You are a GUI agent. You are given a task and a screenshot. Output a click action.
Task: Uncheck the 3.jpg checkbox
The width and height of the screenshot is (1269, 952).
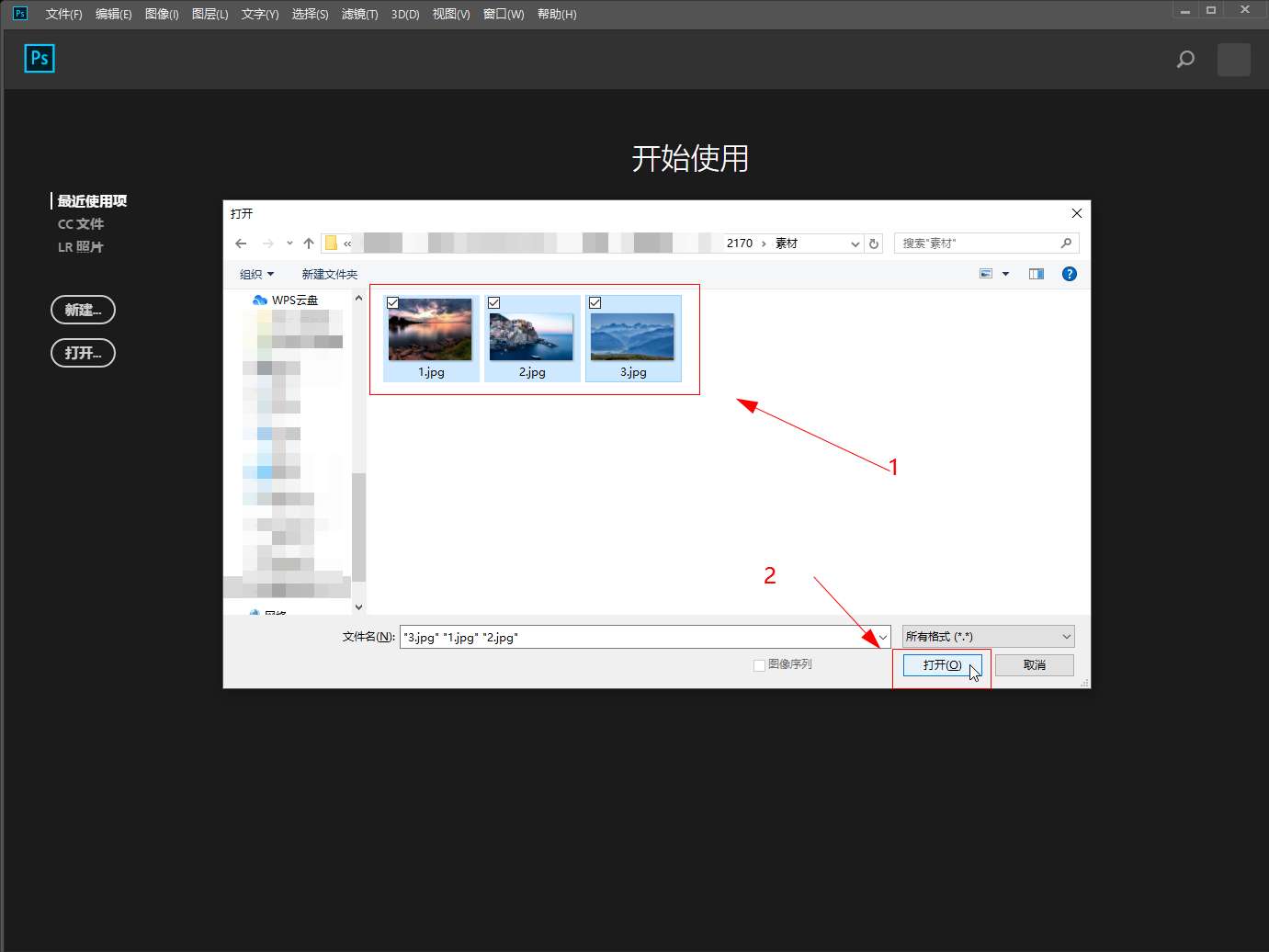595,302
